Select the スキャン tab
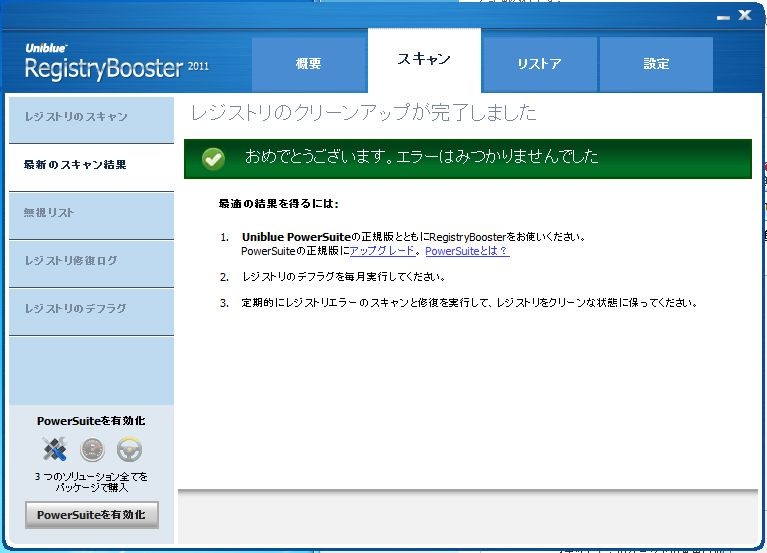 [x=424, y=60]
